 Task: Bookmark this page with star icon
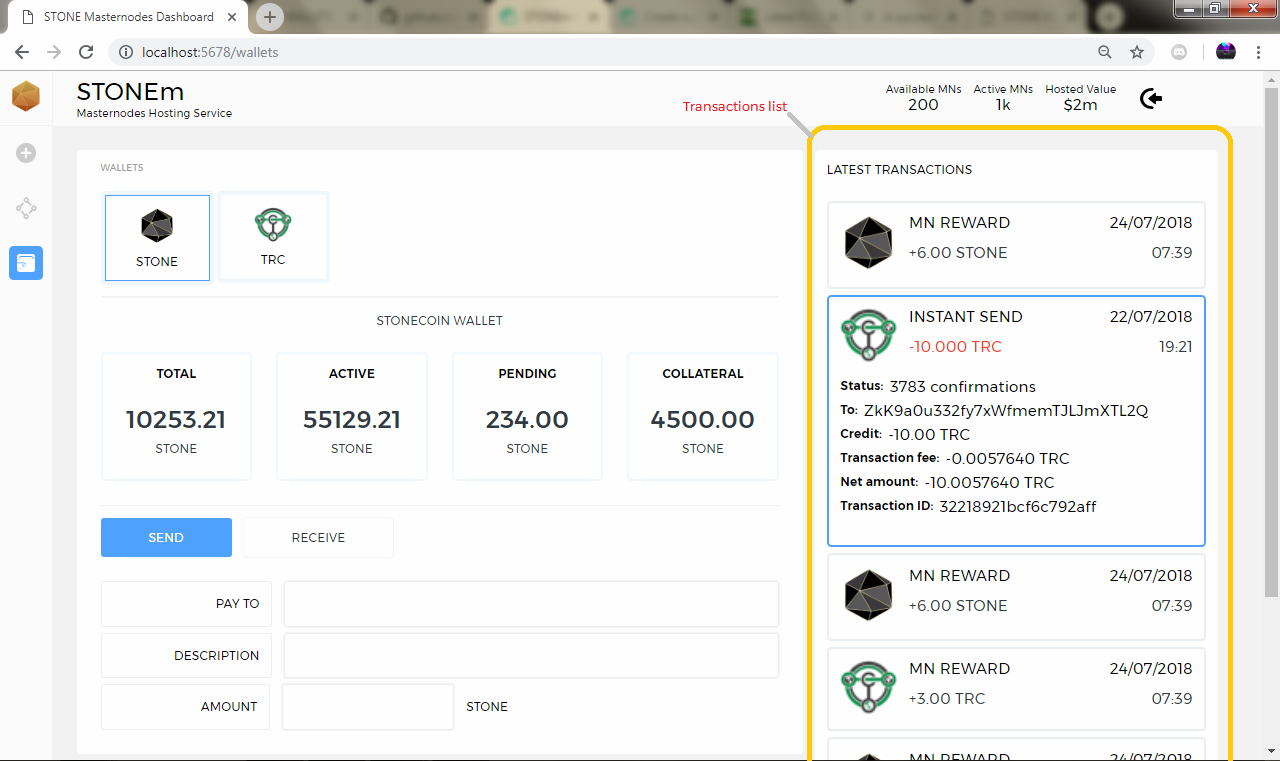1137,52
